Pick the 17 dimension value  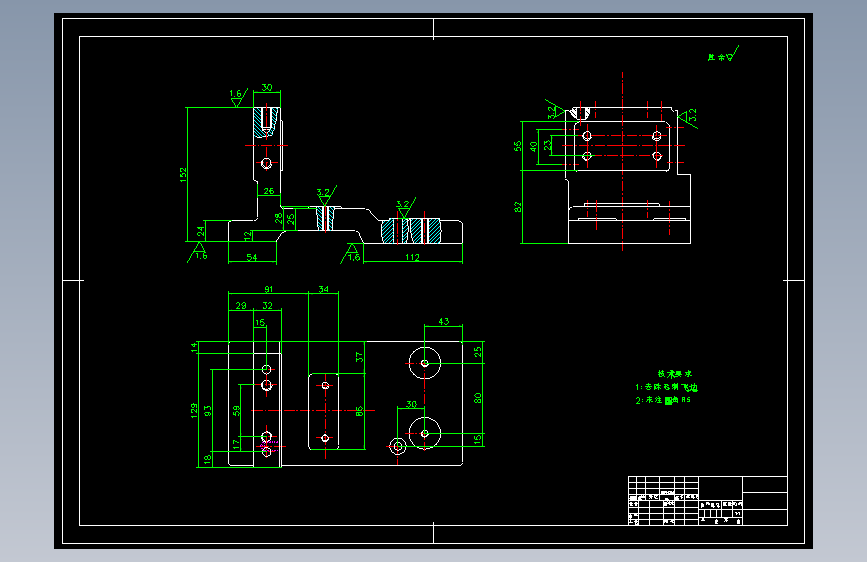click(x=237, y=443)
